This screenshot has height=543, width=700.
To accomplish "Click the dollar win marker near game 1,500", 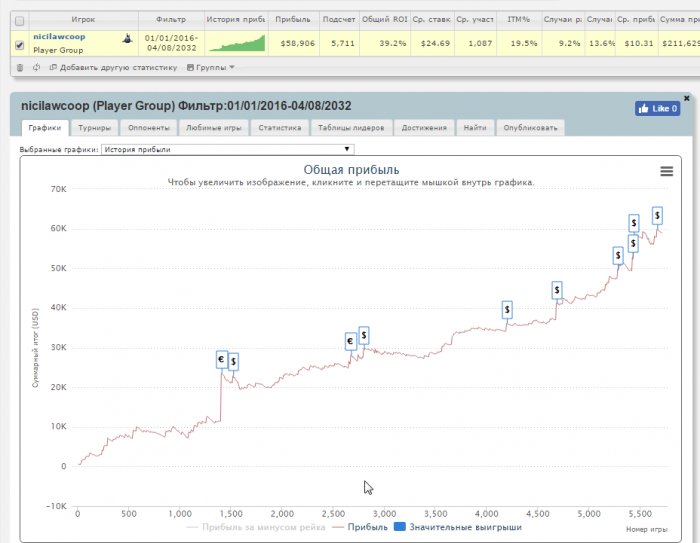I will tap(233, 362).
